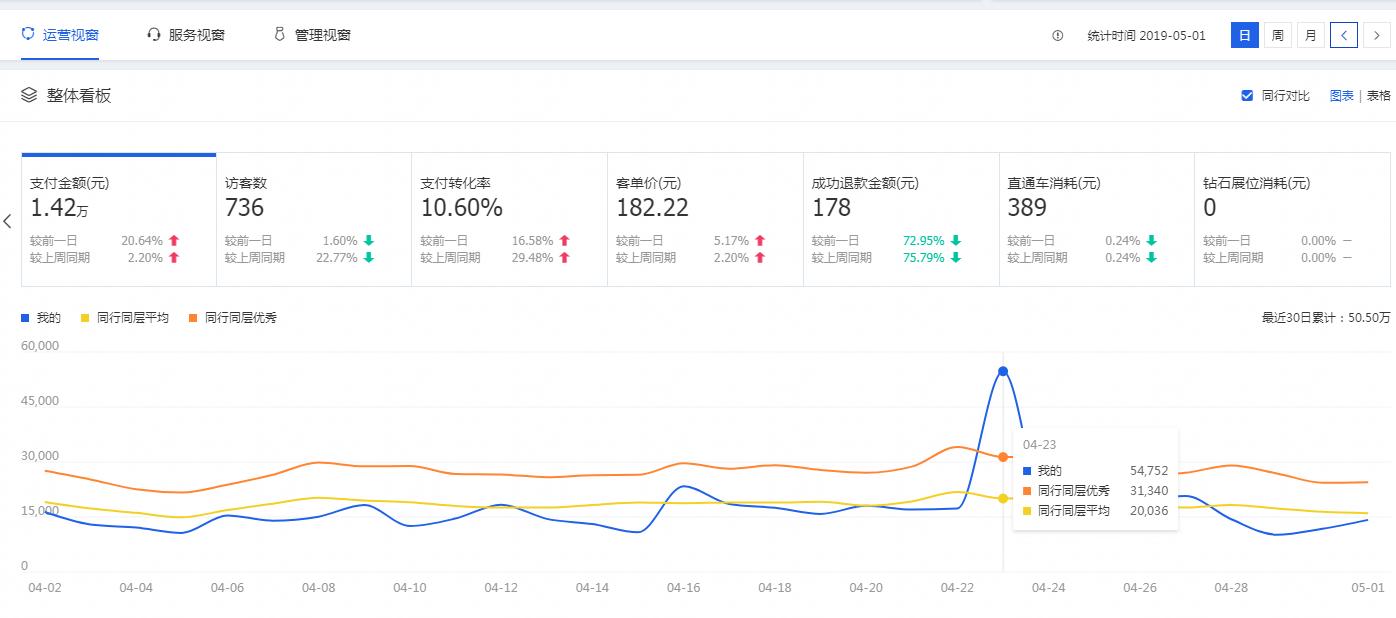
Task: Click the 服务视窗 headset icon
Action: [x=154, y=35]
